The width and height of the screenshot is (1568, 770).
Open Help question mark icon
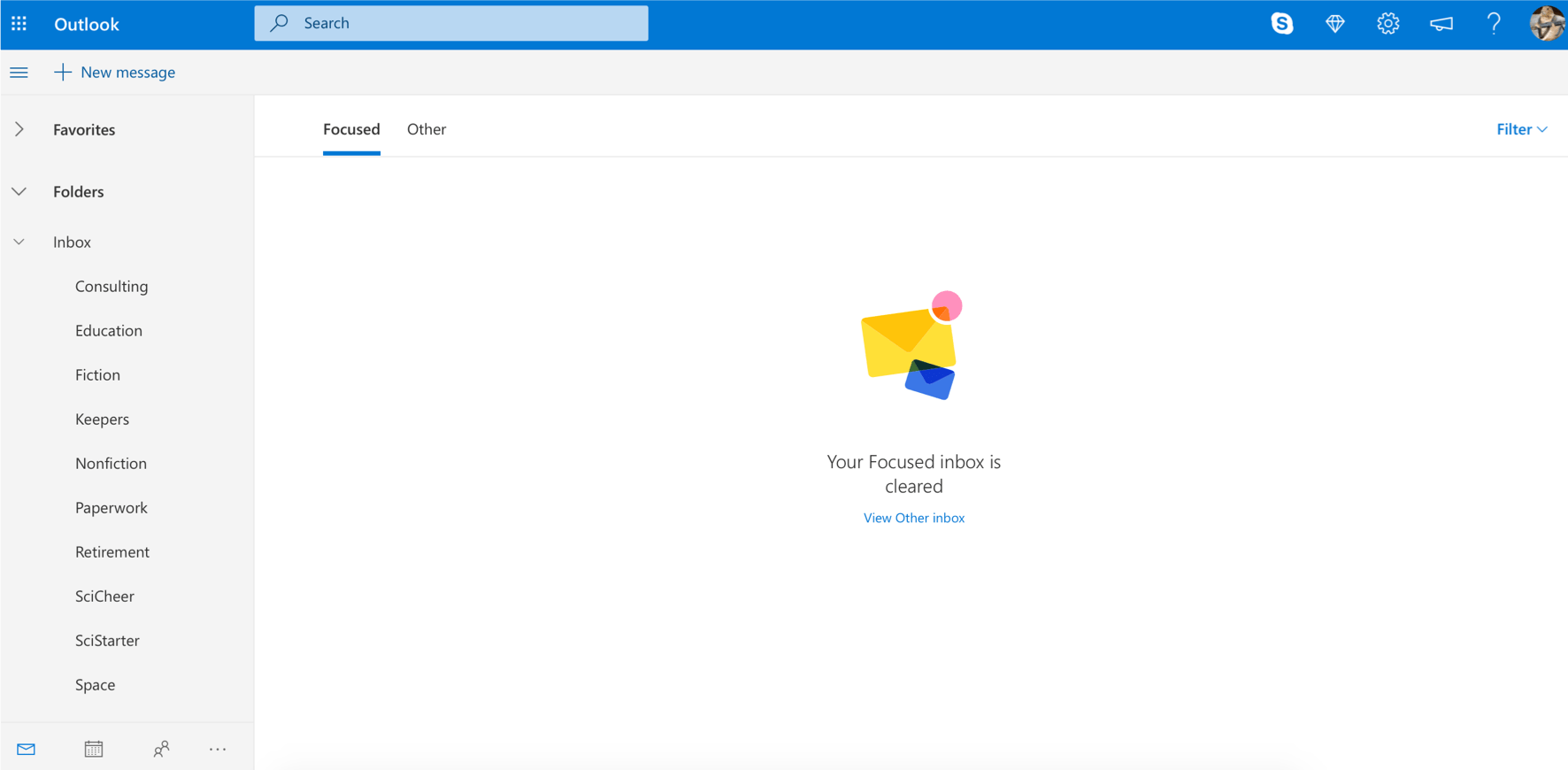pyautogui.click(x=1494, y=24)
